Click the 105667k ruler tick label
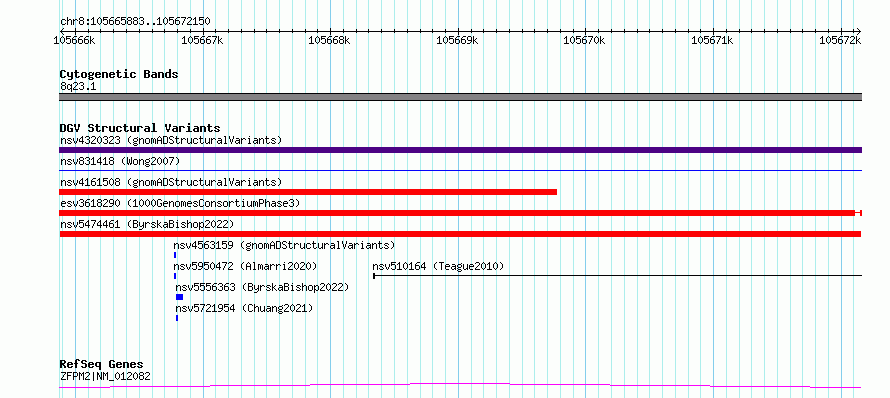 tap(202, 41)
